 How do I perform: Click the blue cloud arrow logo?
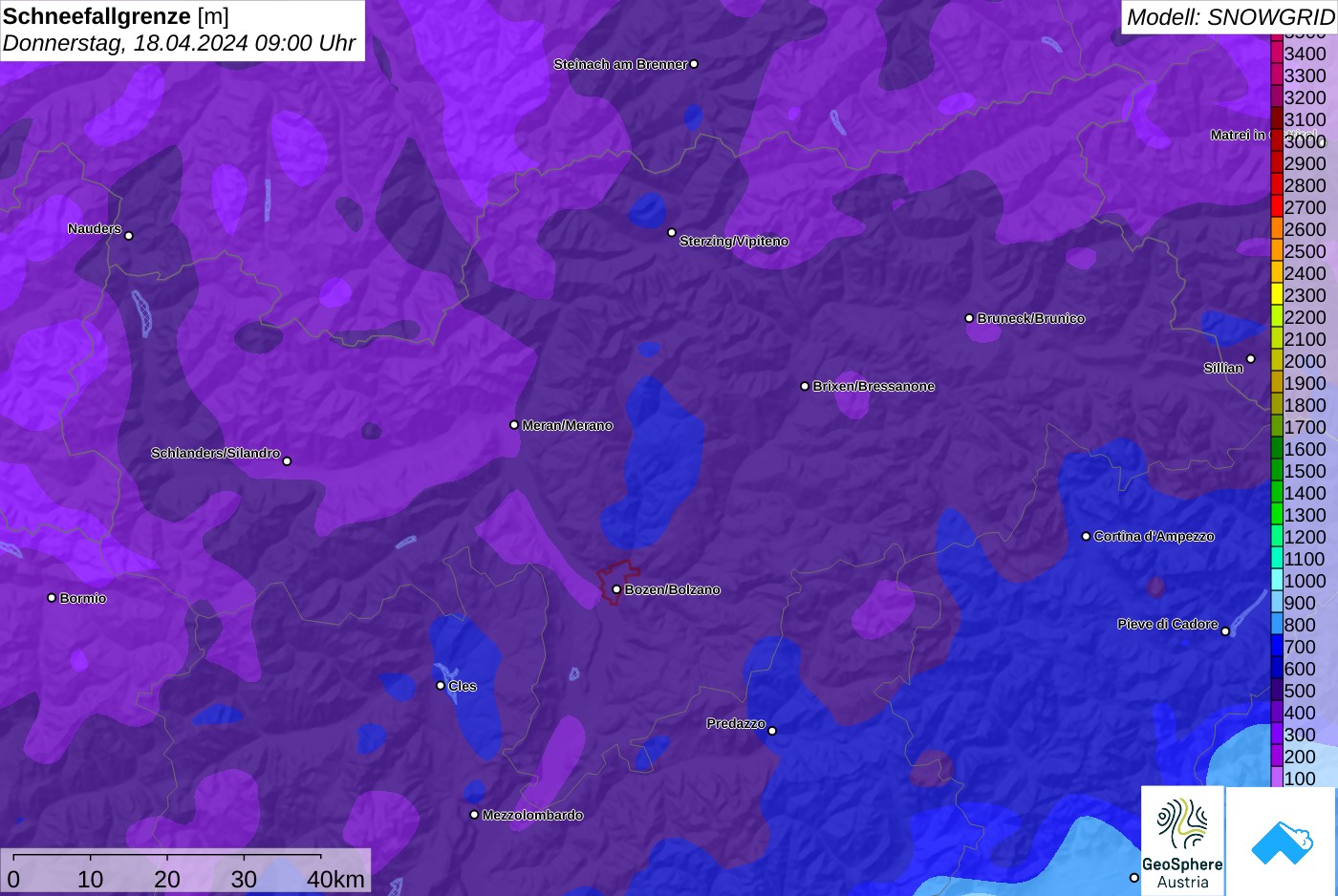[x=1282, y=841]
